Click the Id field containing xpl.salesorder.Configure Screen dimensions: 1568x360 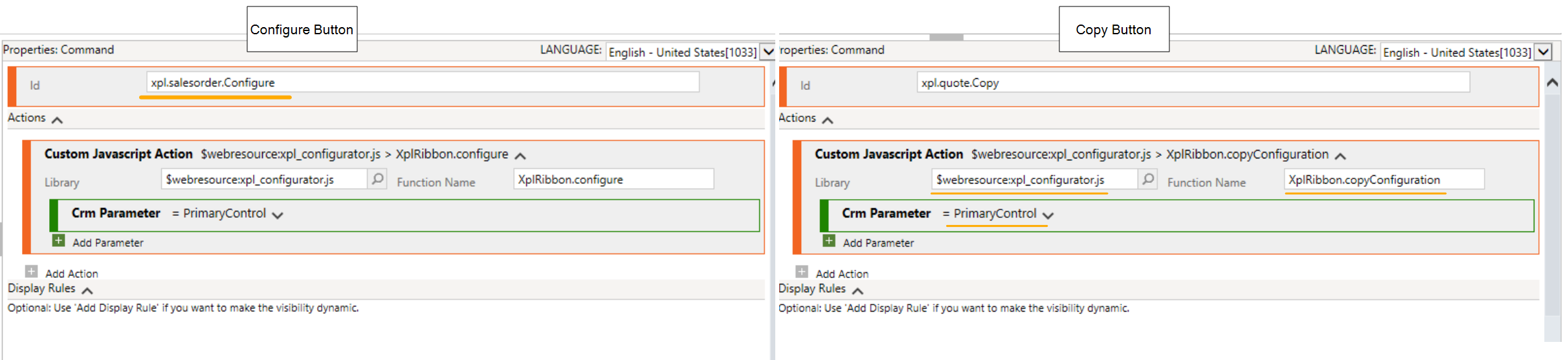click(x=423, y=82)
